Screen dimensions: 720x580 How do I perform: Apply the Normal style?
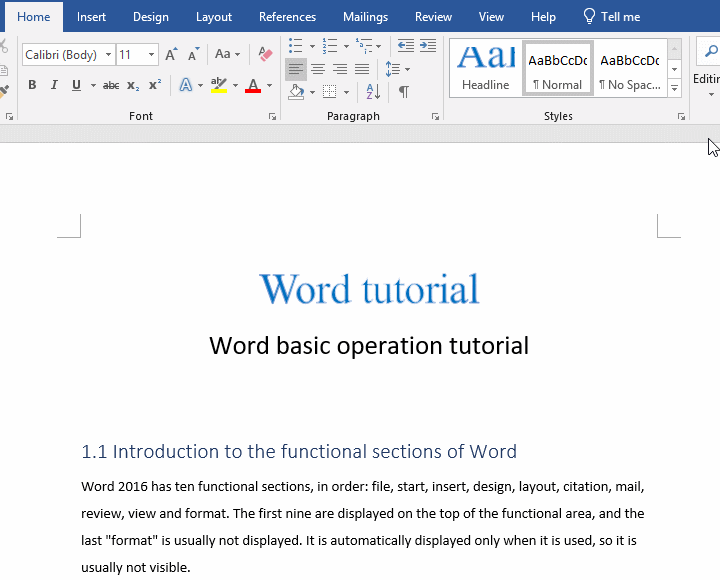pos(557,68)
